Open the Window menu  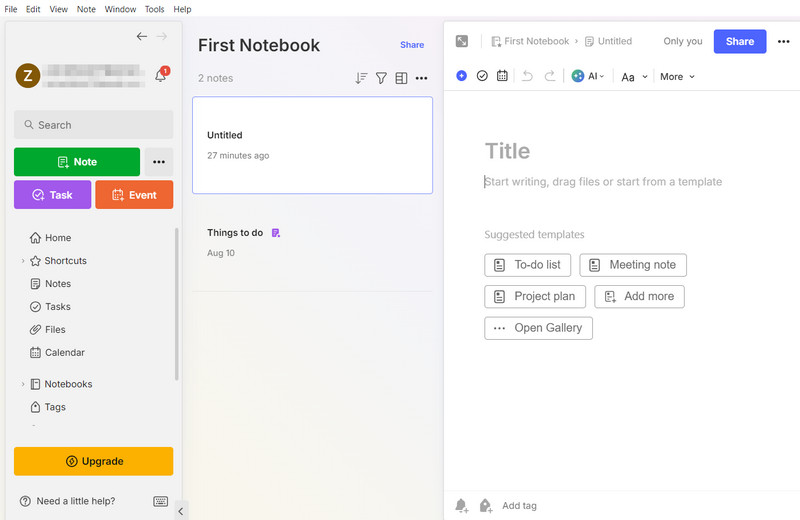[120, 9]
